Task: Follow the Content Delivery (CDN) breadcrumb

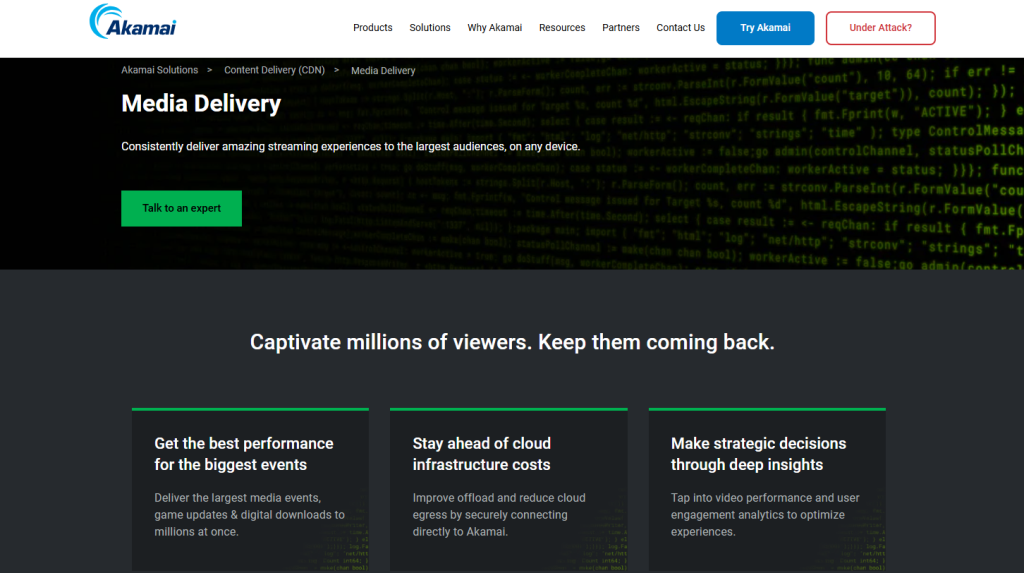Action: click(274, 70)
